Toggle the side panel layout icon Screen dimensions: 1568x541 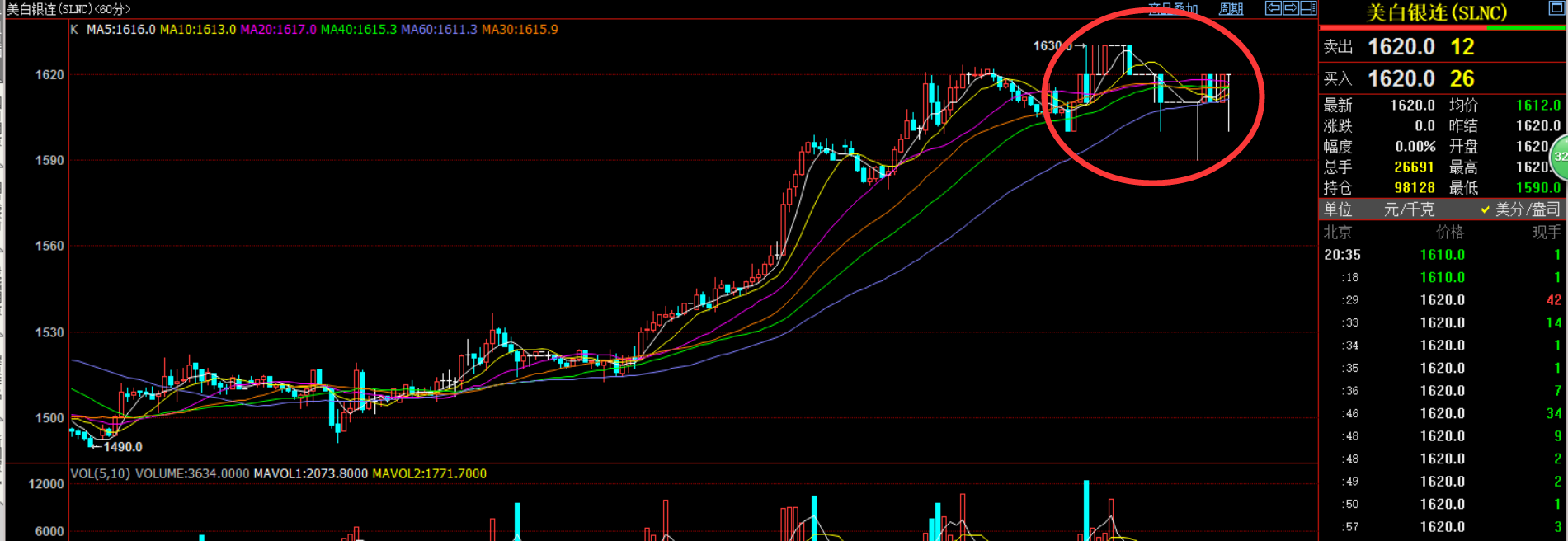click(x=1308, y=8)
